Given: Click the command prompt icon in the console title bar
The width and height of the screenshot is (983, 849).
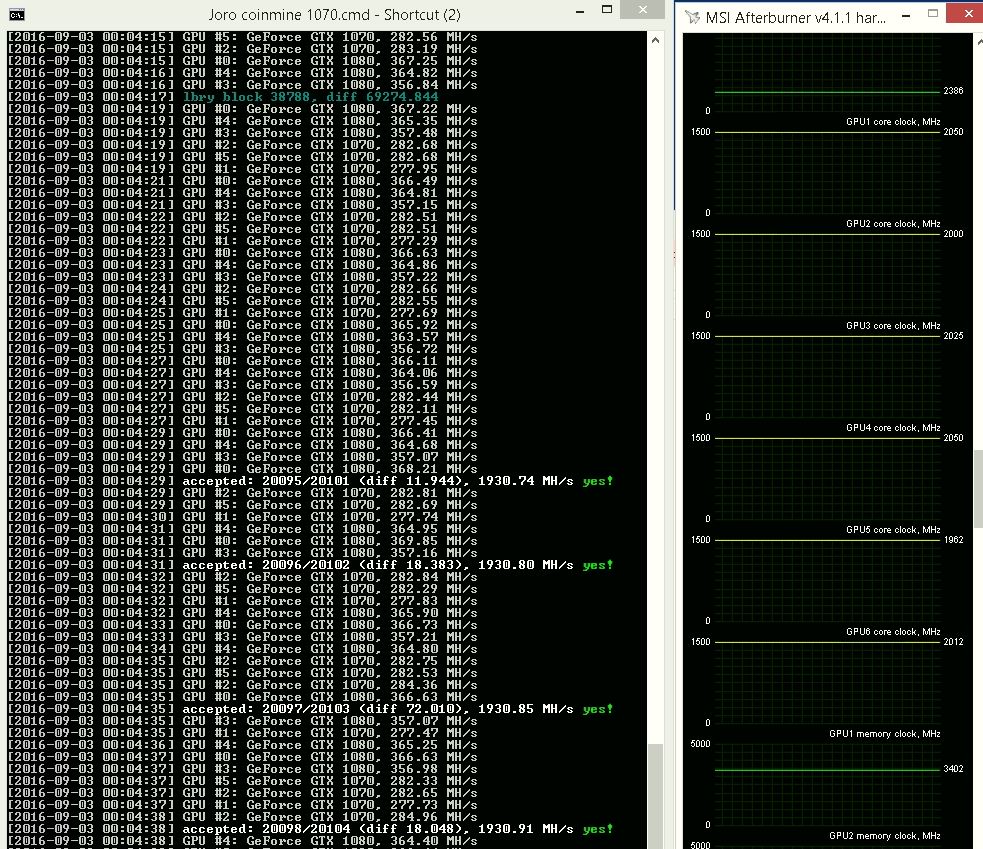Looking at the screenshot, I should point(17,14).
